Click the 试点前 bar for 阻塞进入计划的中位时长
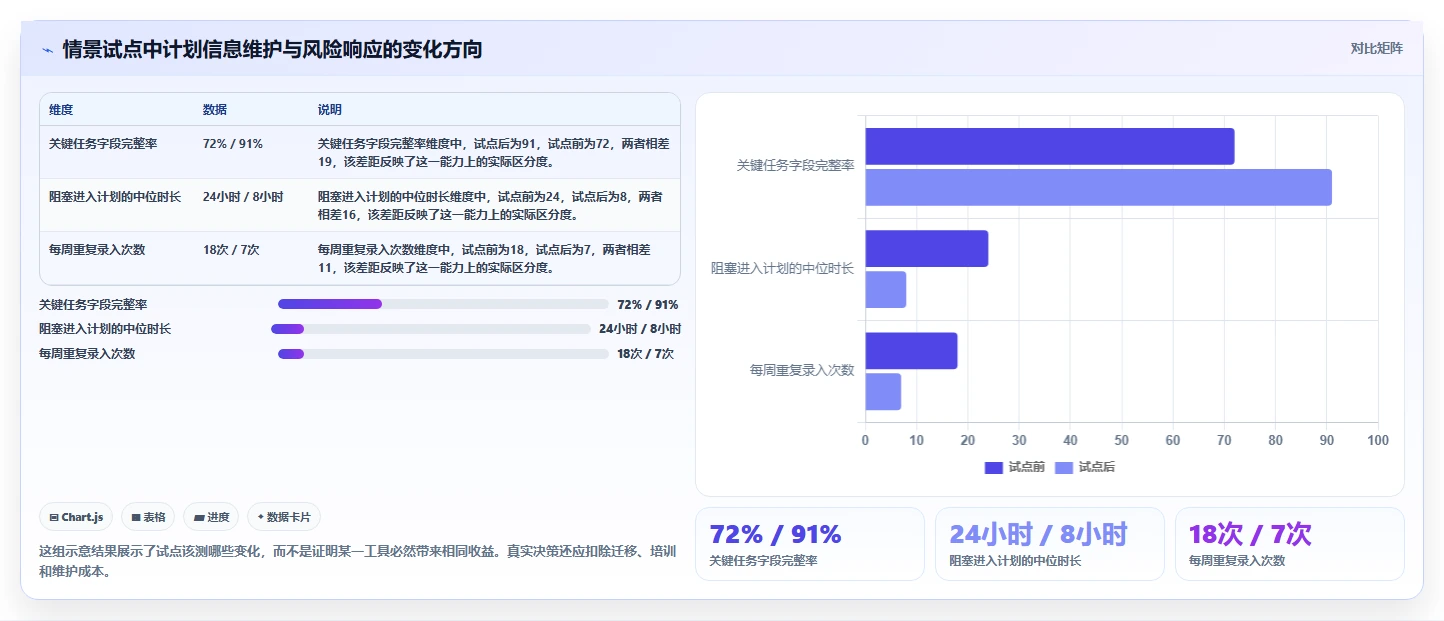The width and height of the screenshot is (1444, 621). click(x=927, y=248)
